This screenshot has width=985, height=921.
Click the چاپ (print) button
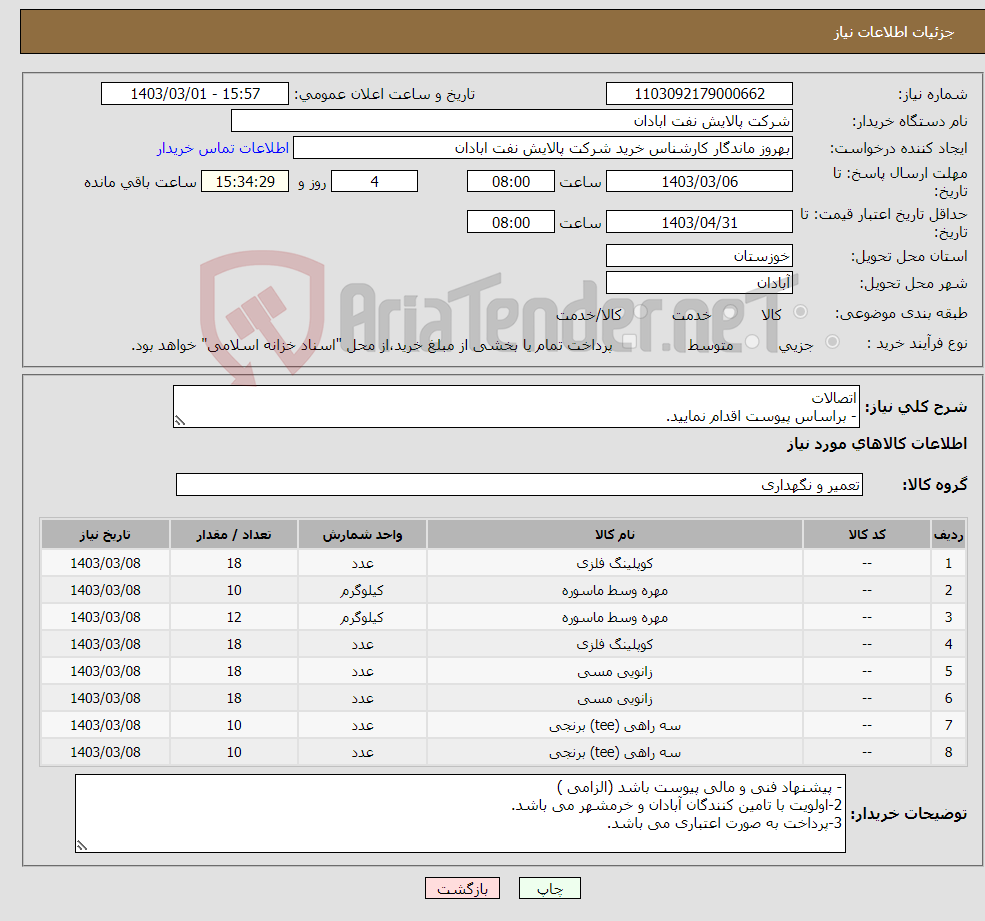[550, 888]
